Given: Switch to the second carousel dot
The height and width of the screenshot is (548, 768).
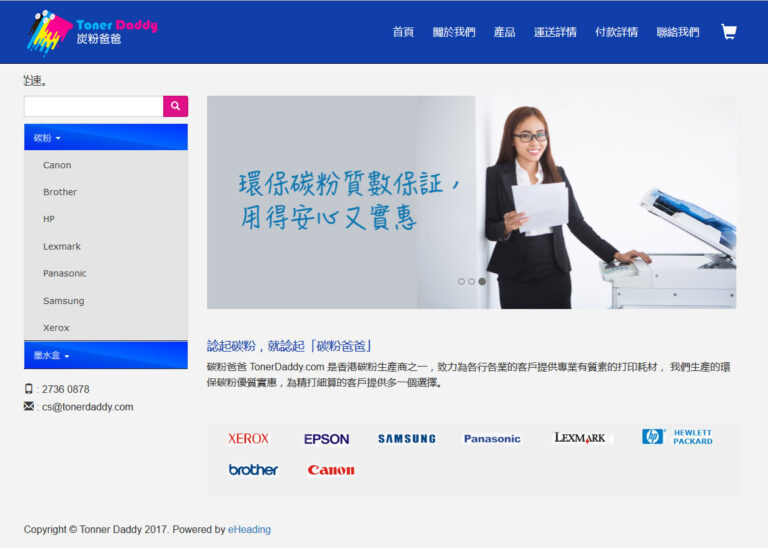Looking at the screenshot, I should click(x=471, y=282).
